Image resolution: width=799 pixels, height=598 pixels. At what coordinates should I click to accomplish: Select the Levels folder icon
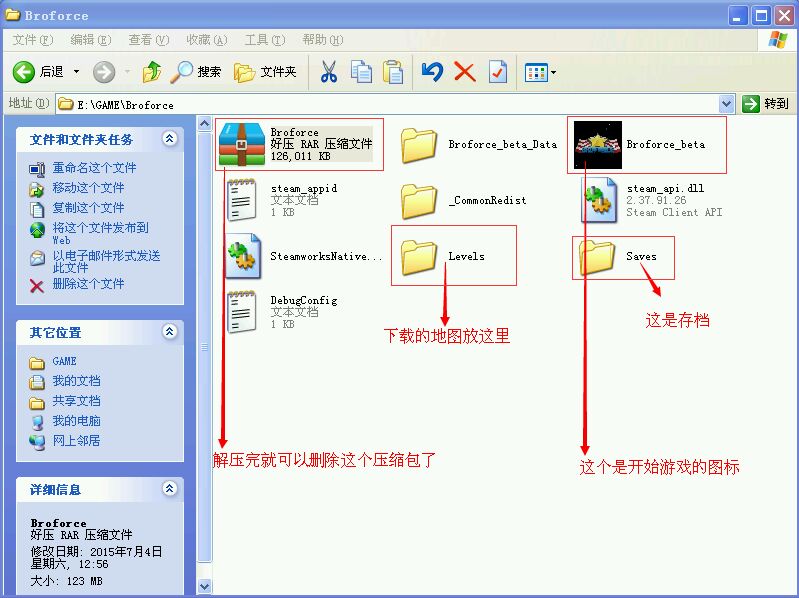click(419, 257)
